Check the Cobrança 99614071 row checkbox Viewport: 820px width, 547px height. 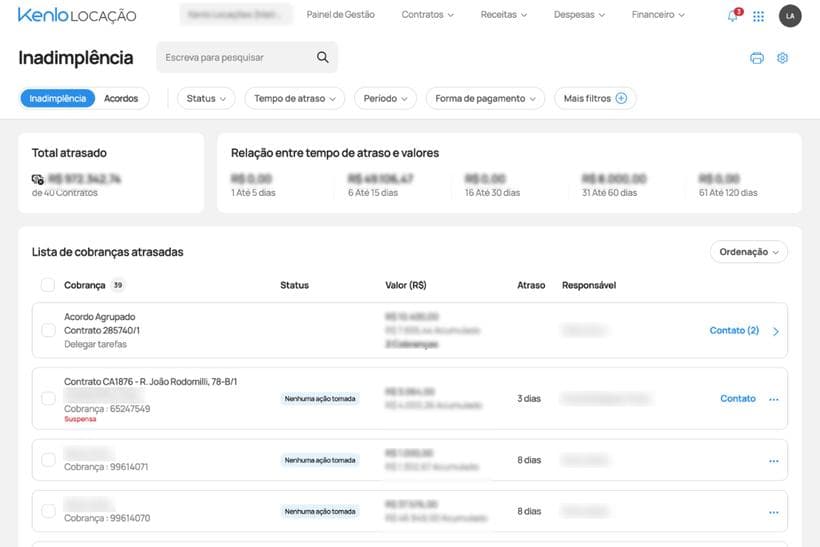pyautogui.click(x=48, y=460)
